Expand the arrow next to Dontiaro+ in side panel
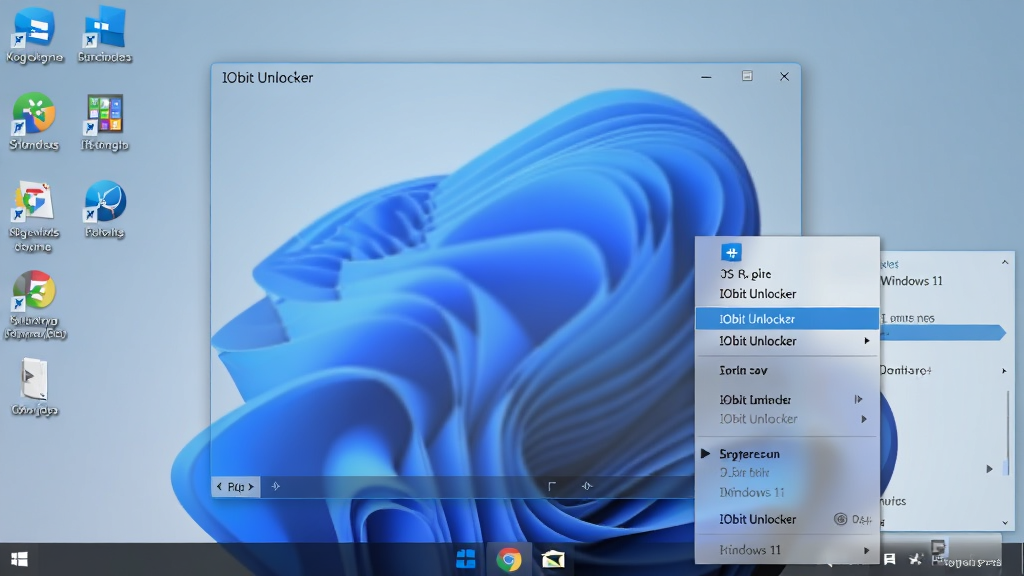Image resolution: width=1024 pixels, height=576 pixels. tap(1004, 371)
